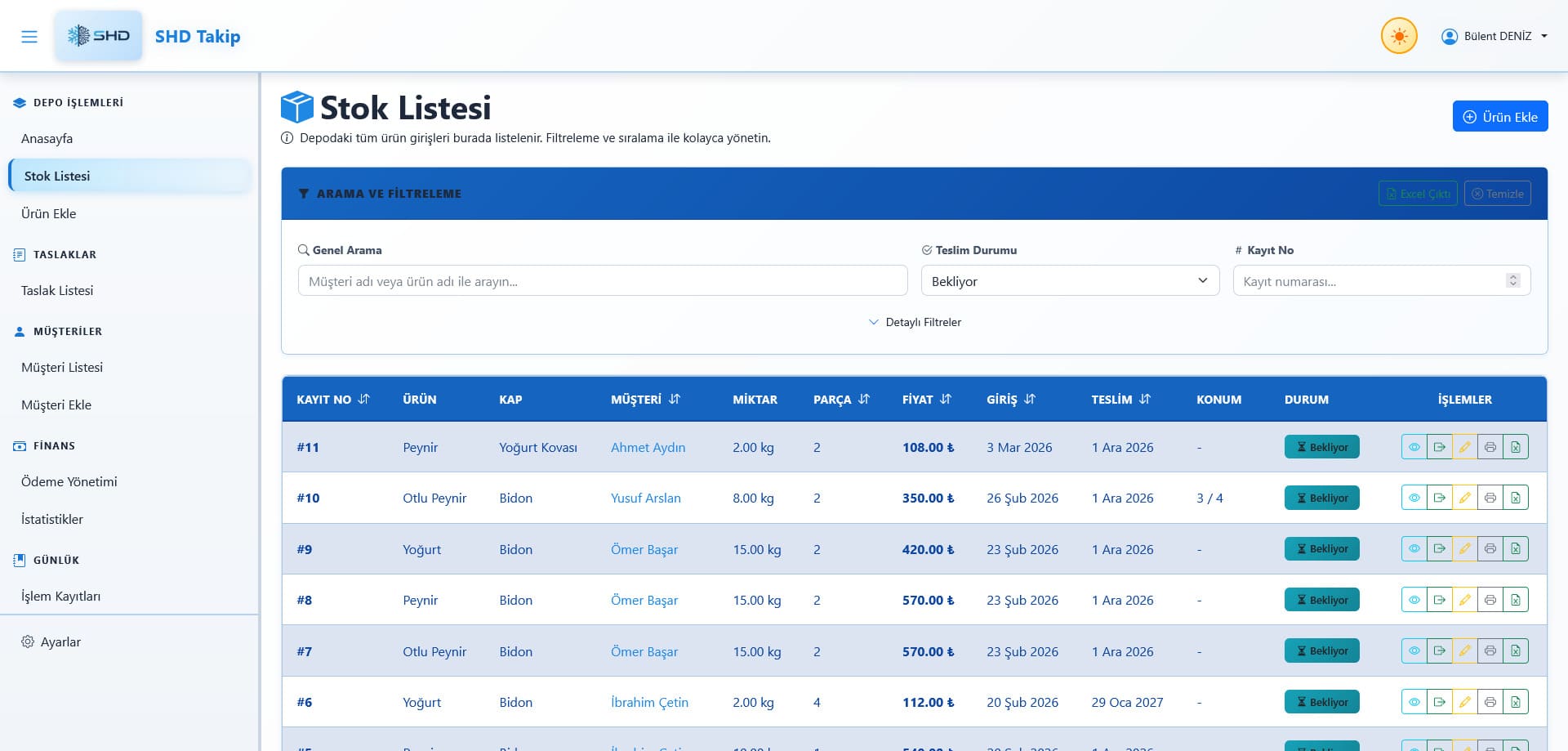This screenshot has width=1568, height=751.
Task: Toggle the sun light/dark theme button
Action: [1399, 37]
